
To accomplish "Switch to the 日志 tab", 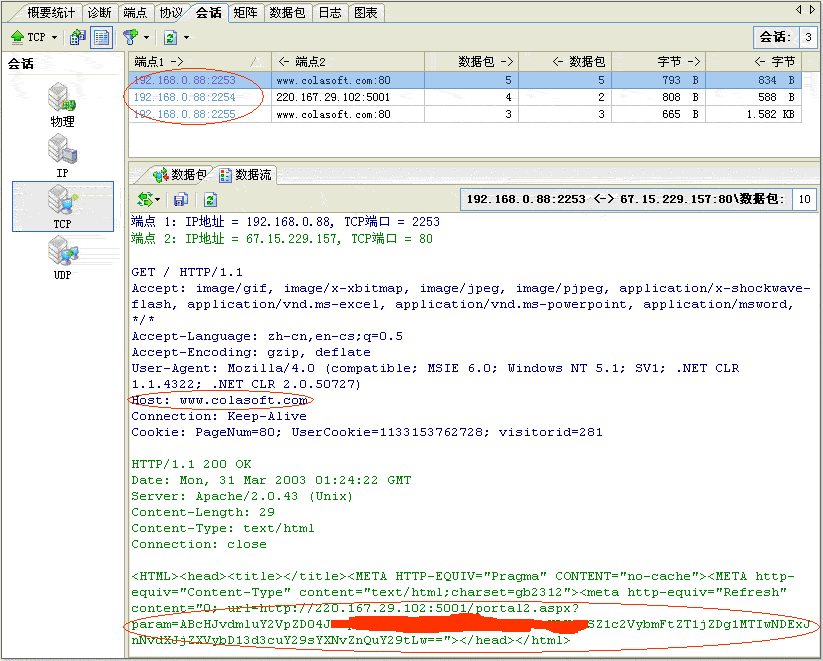I will coord(330,13).
